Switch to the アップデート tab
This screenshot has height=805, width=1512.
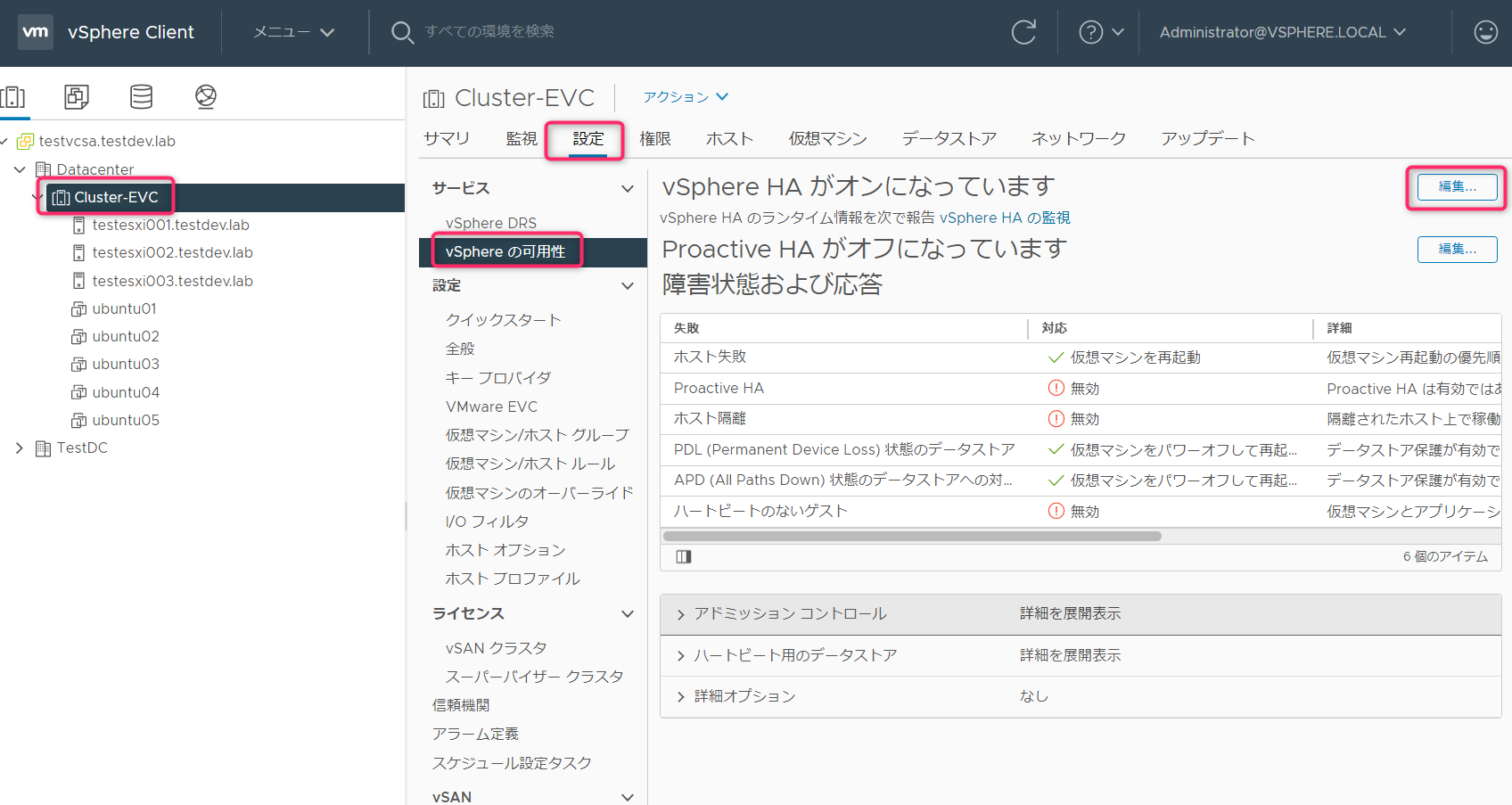tap(1208, 138)
